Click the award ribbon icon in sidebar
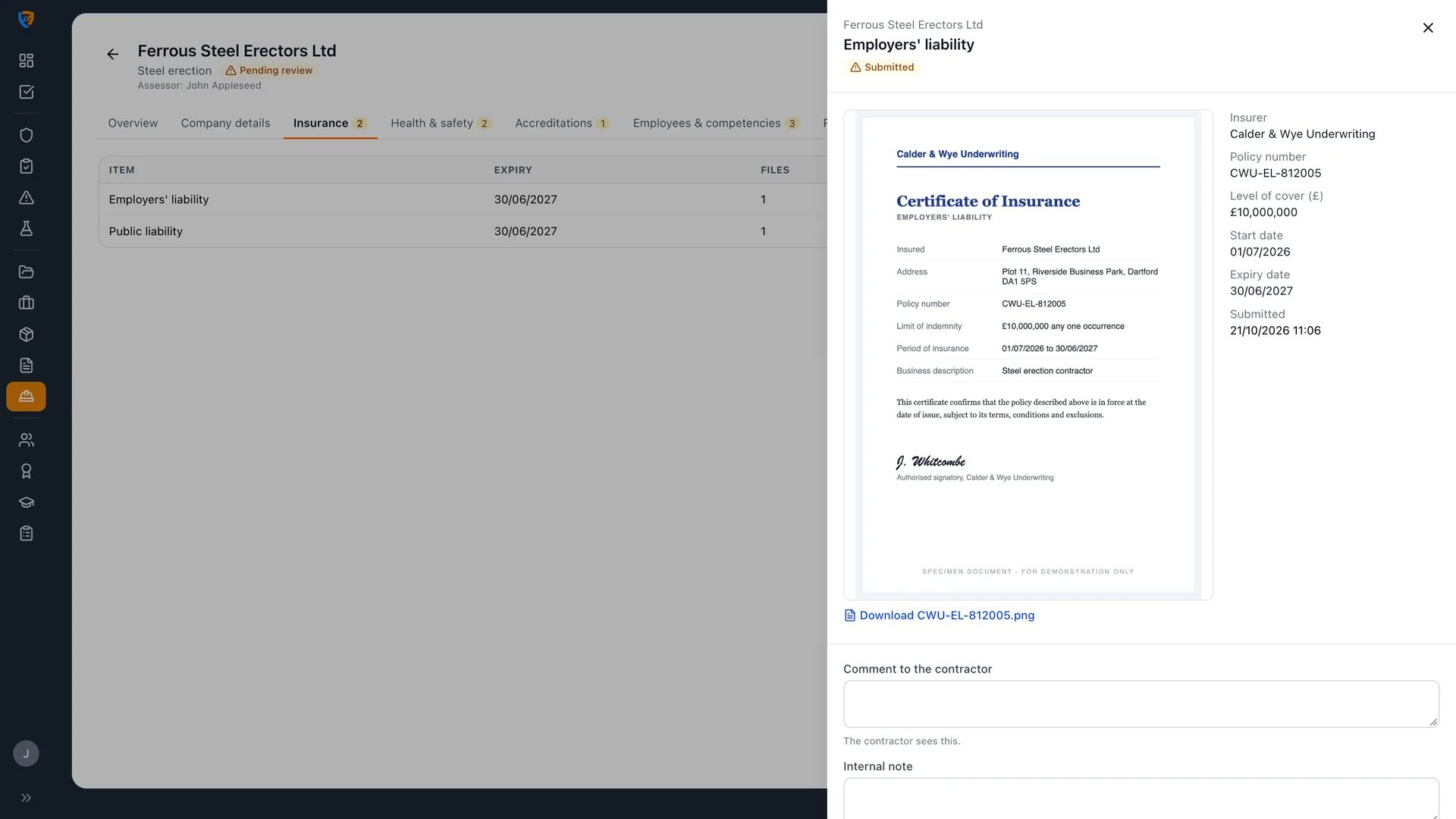 (26, 471)
